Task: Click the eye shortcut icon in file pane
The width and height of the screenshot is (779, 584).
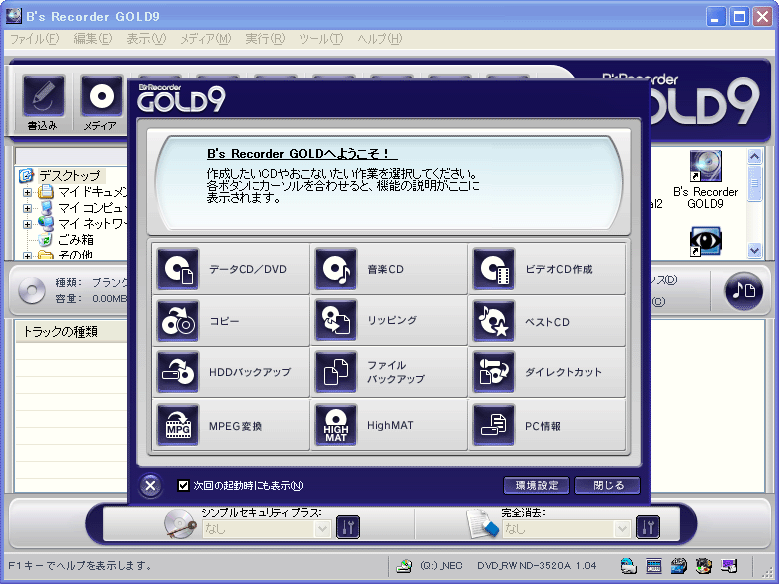Action: [705, 242]
